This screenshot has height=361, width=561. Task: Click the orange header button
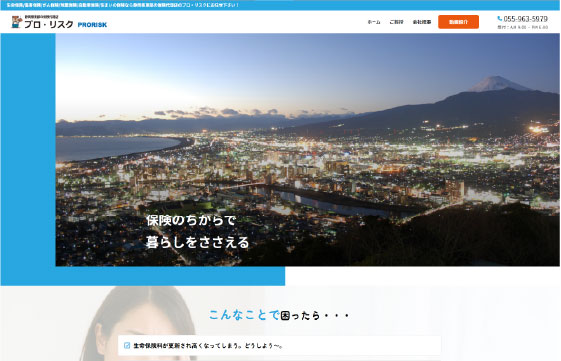tap(458, 22)
